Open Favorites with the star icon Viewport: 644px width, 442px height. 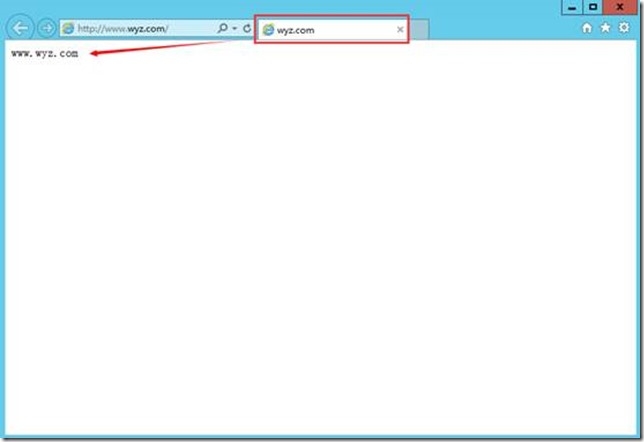(605, 28)
